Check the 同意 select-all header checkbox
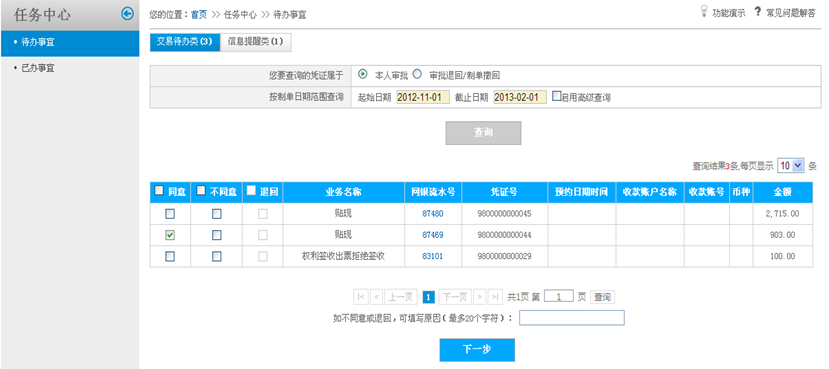 (160, 191)
